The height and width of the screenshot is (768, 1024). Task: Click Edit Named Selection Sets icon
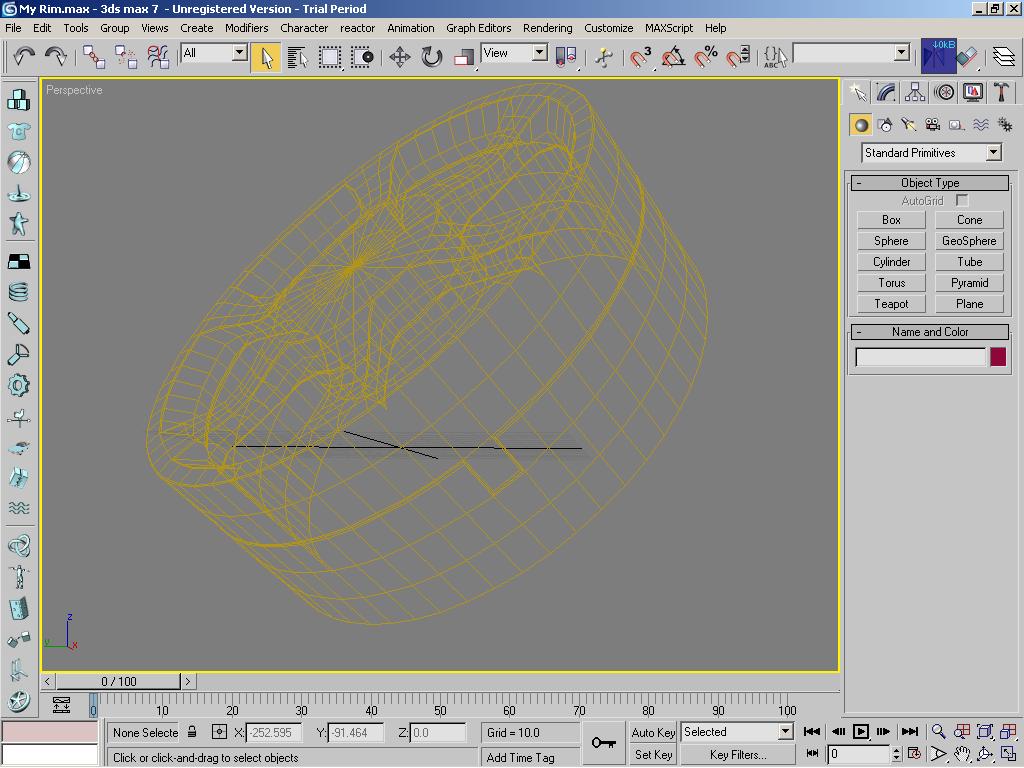(775, 57)
